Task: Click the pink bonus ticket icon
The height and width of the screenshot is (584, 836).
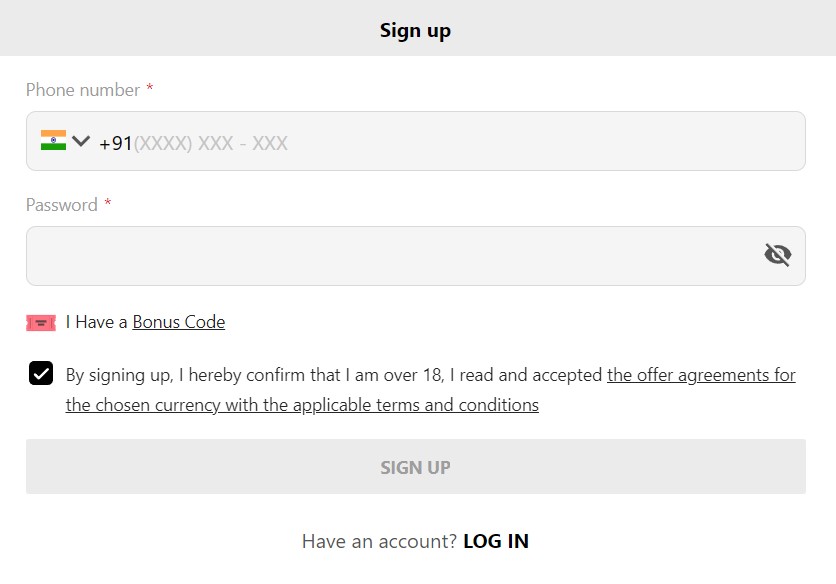Action: [x=41, y=323]
